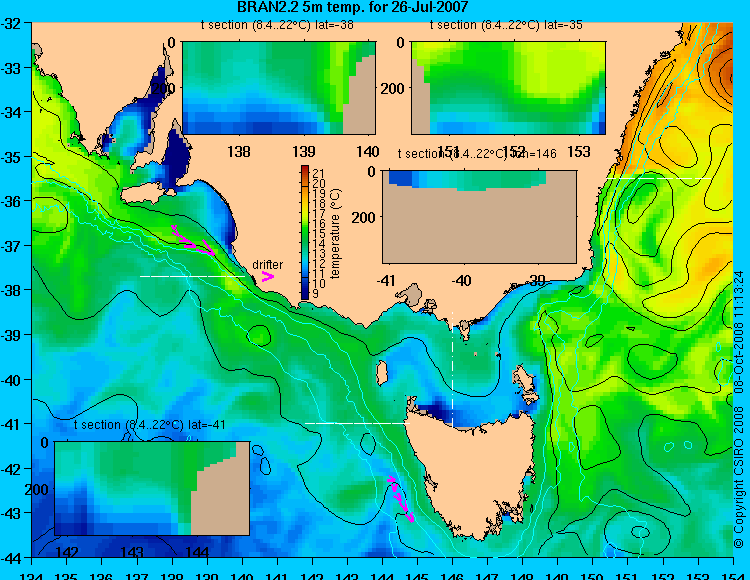Click the '15' tick on the temperature colorbar
The image size is (750, 580).
319,234
